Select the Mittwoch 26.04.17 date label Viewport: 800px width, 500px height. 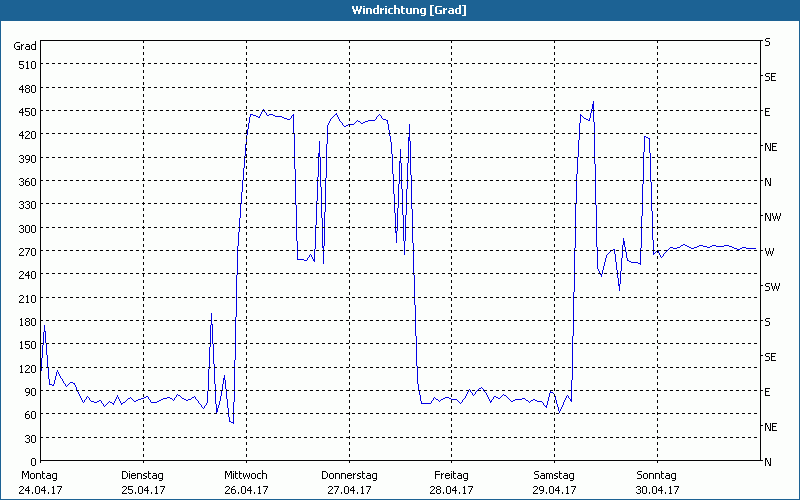pyautogui.click(x=246, y=482)
